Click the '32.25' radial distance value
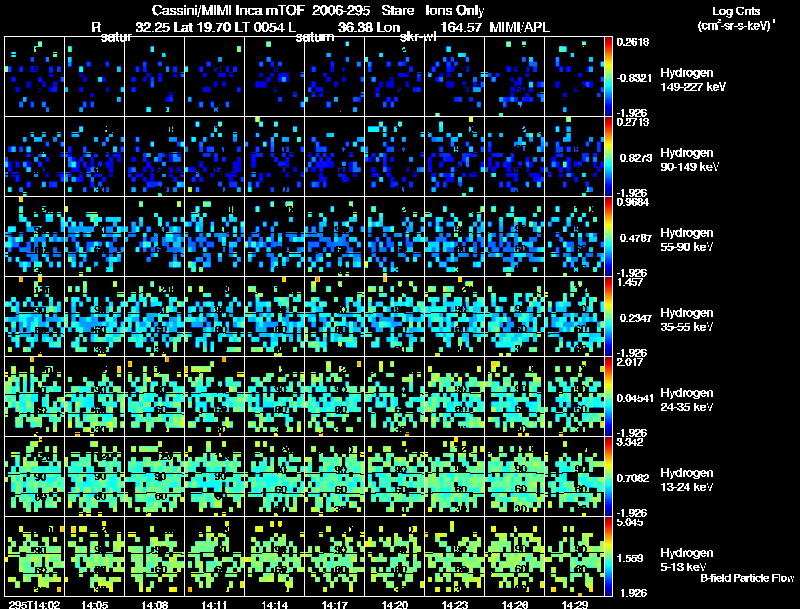This screenshot has width=800, height=609. point(153,27)
